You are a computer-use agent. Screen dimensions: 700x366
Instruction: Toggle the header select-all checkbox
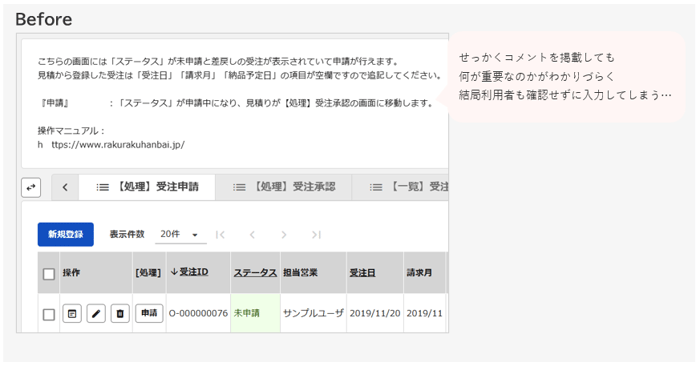tap(49, 273)
